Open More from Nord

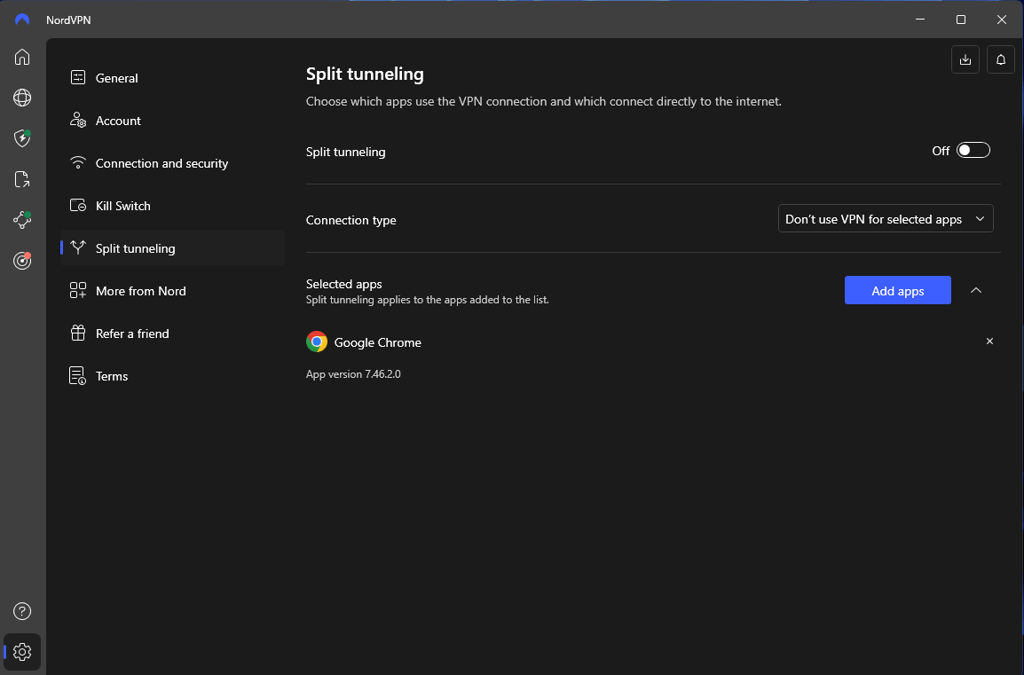(172, 290)
